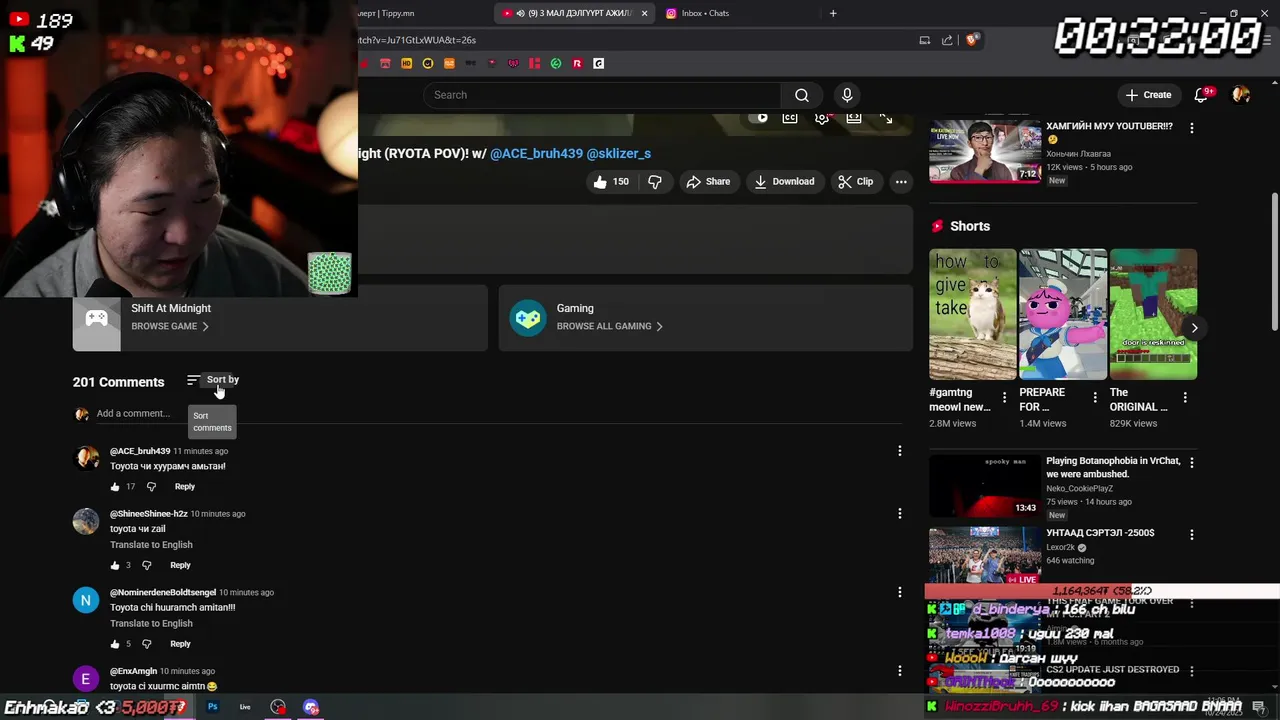1280x720 pixels.
Task: Reply to @NominerdeneBoldtsengel's comment
Action: pyautogui.click(x=180, y=645)
